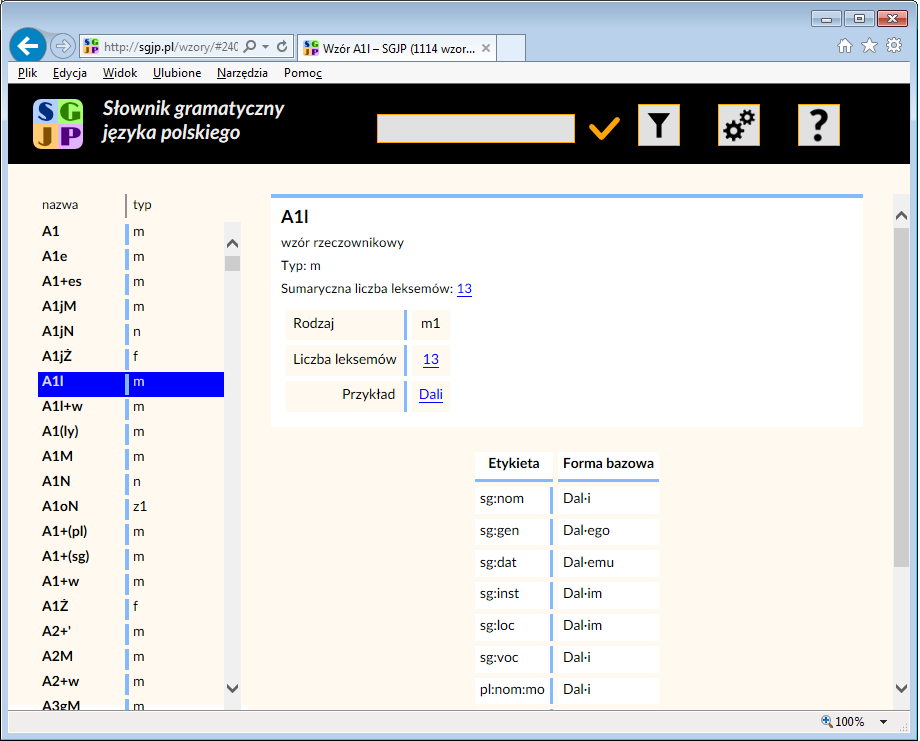Click the 13 link after Sumaryczna liczba leksemów
Image resolution: width=920 pixels, height=741 pixels.
click(x=464, y=290)
